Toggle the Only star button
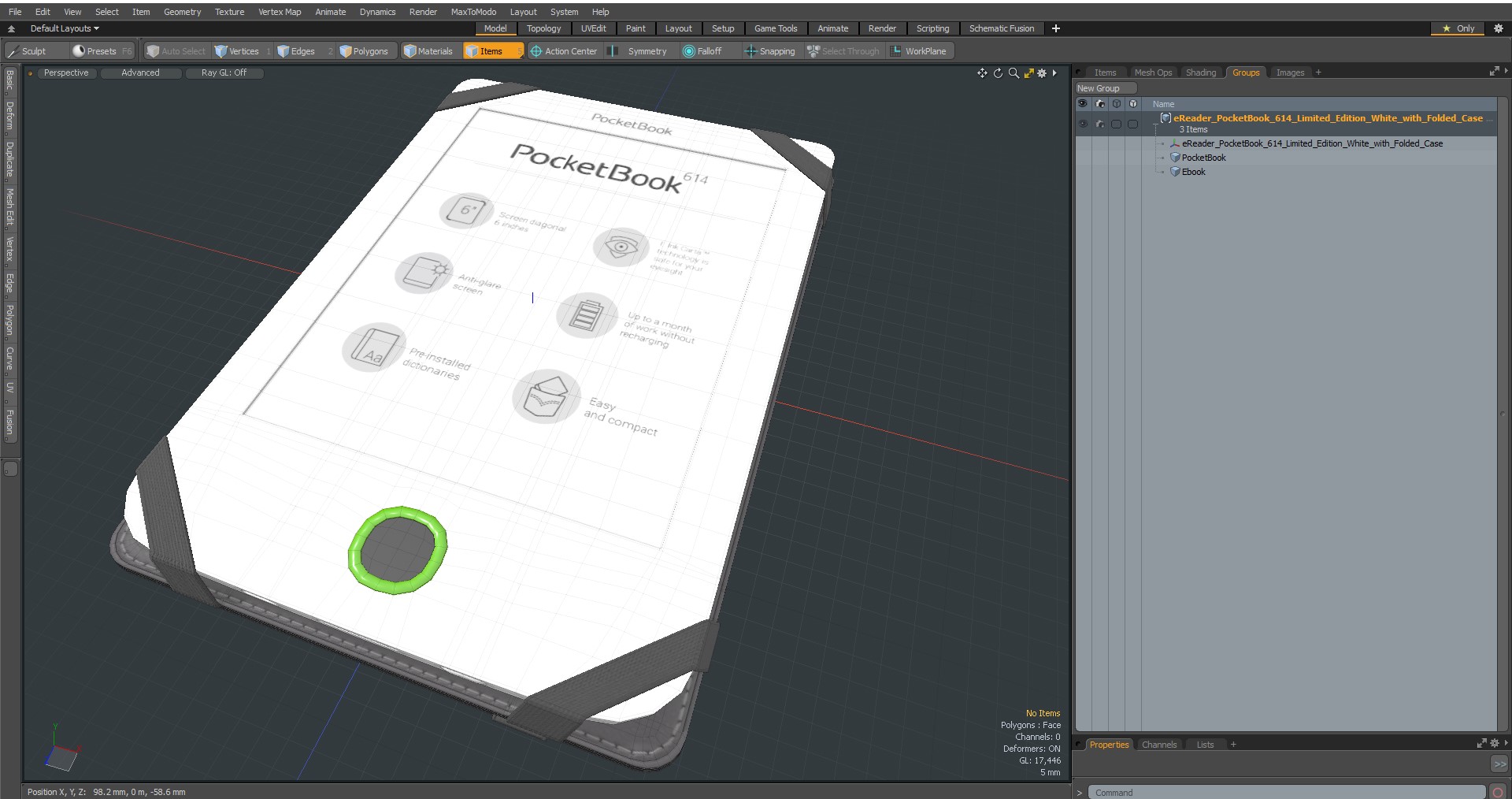Viewport: 1512px width, 799px height. click(1458, 28)
